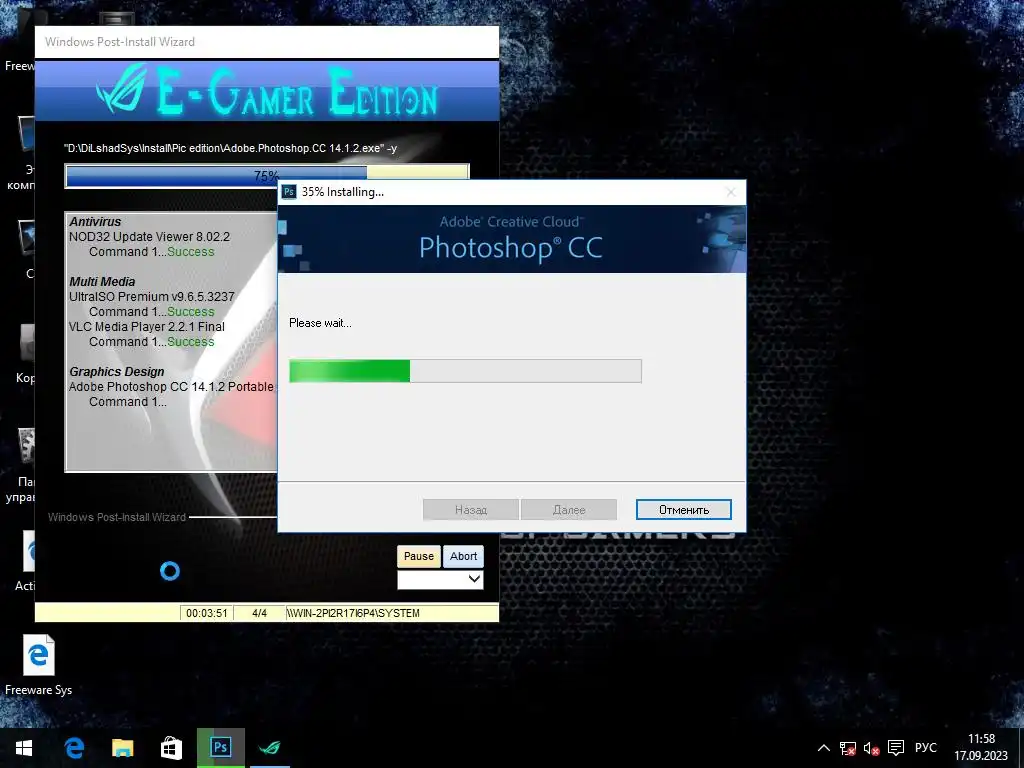1024x768 pixels.
Task: Close the Photoshop installer dialog
Action: coord(731,192)
